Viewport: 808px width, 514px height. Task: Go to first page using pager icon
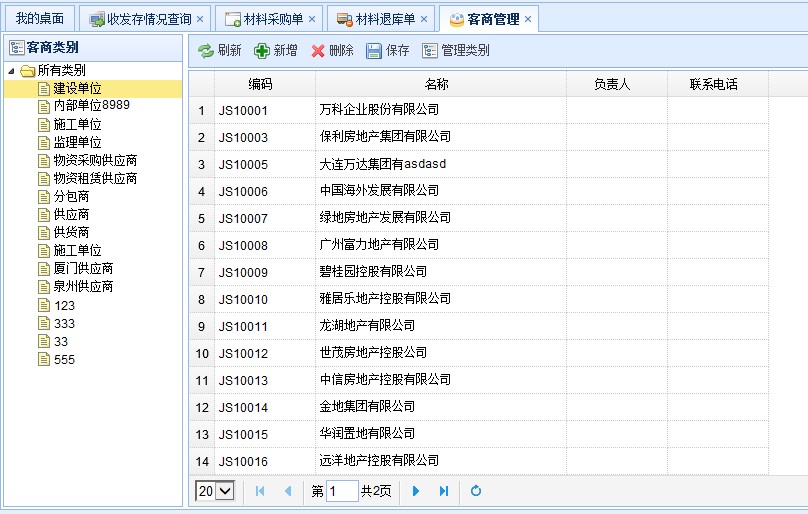(260, 491)
